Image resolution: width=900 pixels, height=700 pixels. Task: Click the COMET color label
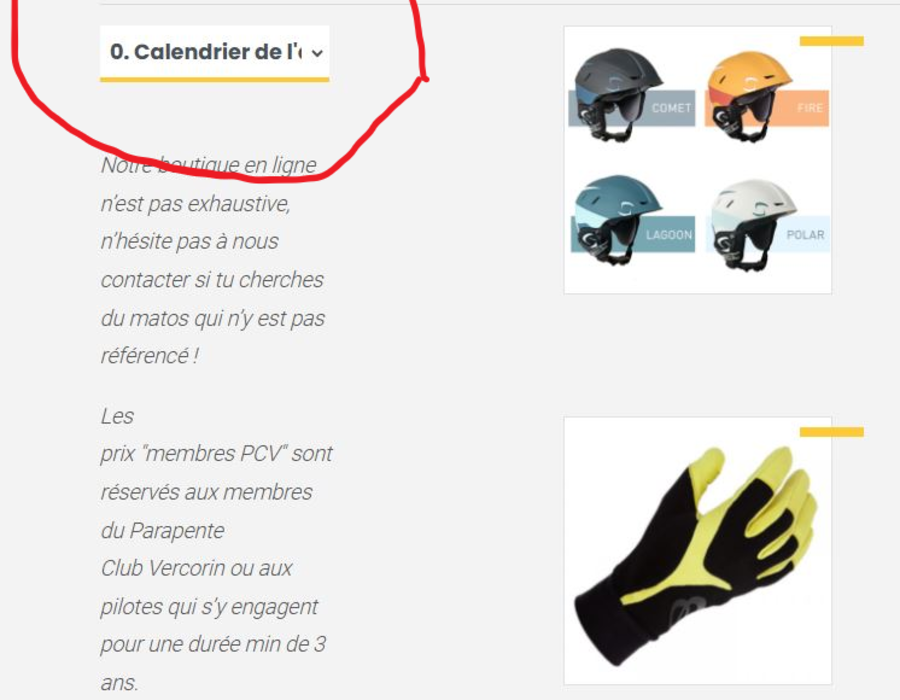coord(671,108)
